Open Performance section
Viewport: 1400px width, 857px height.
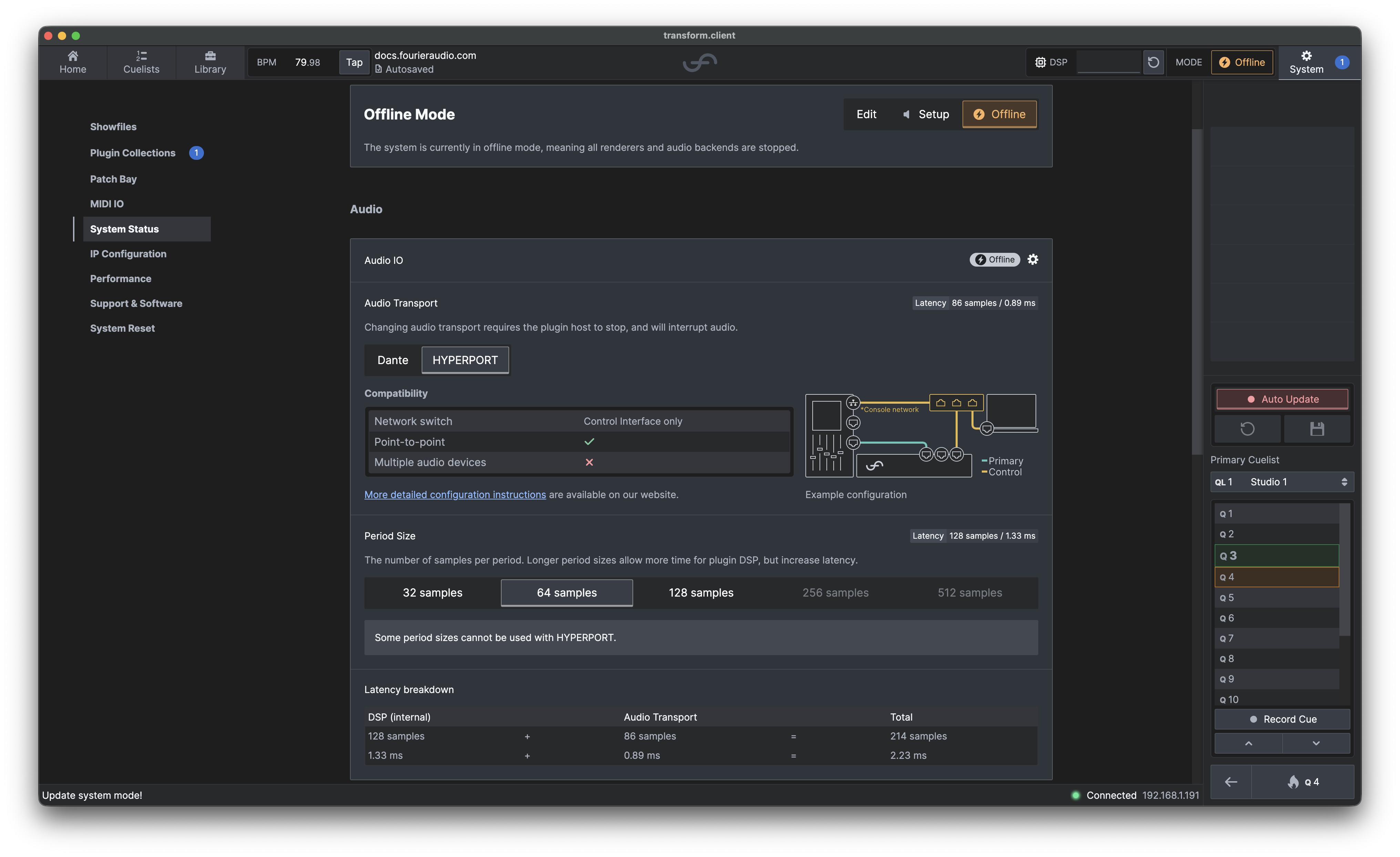(121, 279)
